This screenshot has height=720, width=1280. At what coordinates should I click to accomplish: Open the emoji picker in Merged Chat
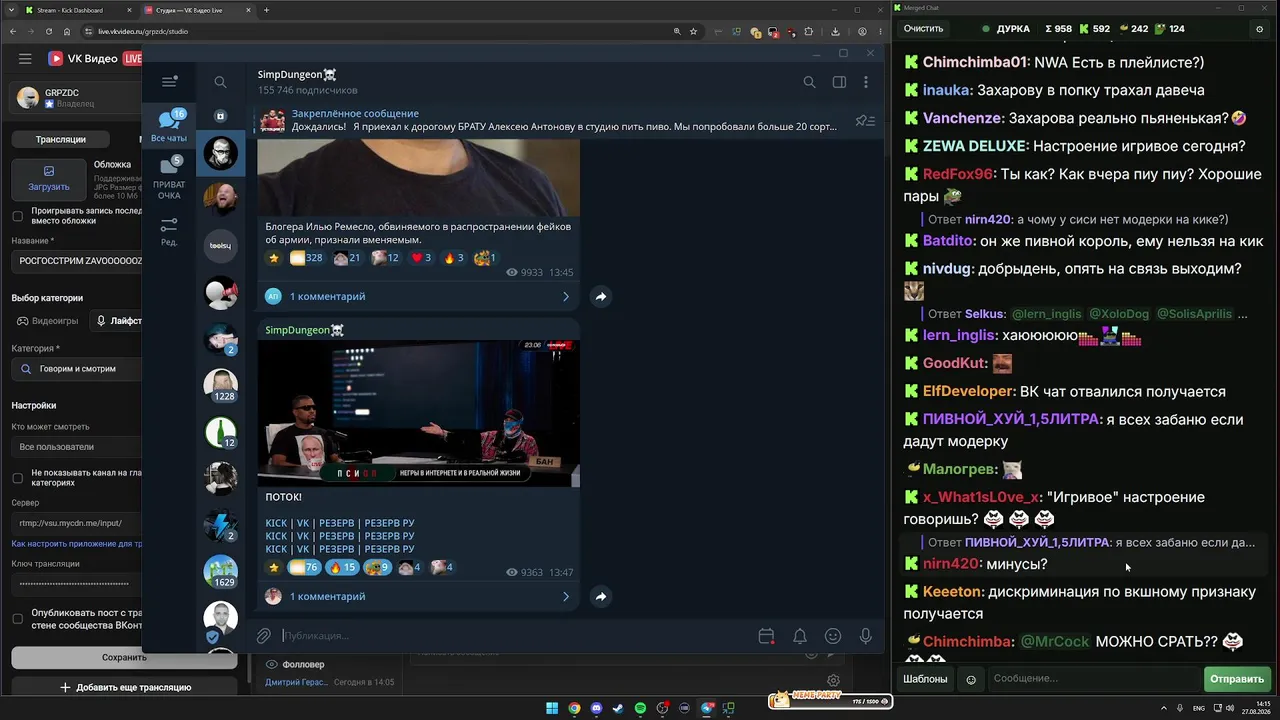pos(970,679)
